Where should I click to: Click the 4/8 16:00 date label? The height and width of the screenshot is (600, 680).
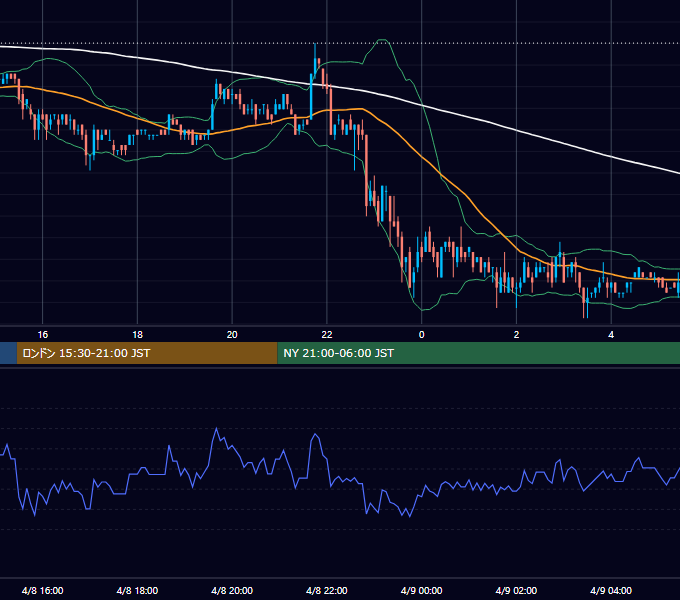pos(42,590)
